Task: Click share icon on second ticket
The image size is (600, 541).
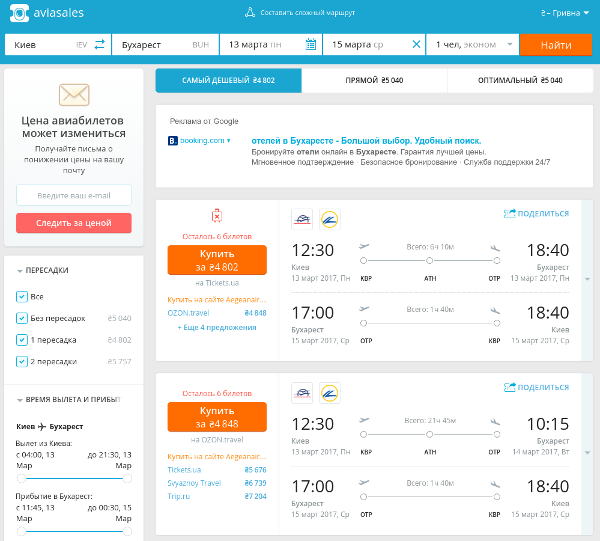Action: click(510, 387)
